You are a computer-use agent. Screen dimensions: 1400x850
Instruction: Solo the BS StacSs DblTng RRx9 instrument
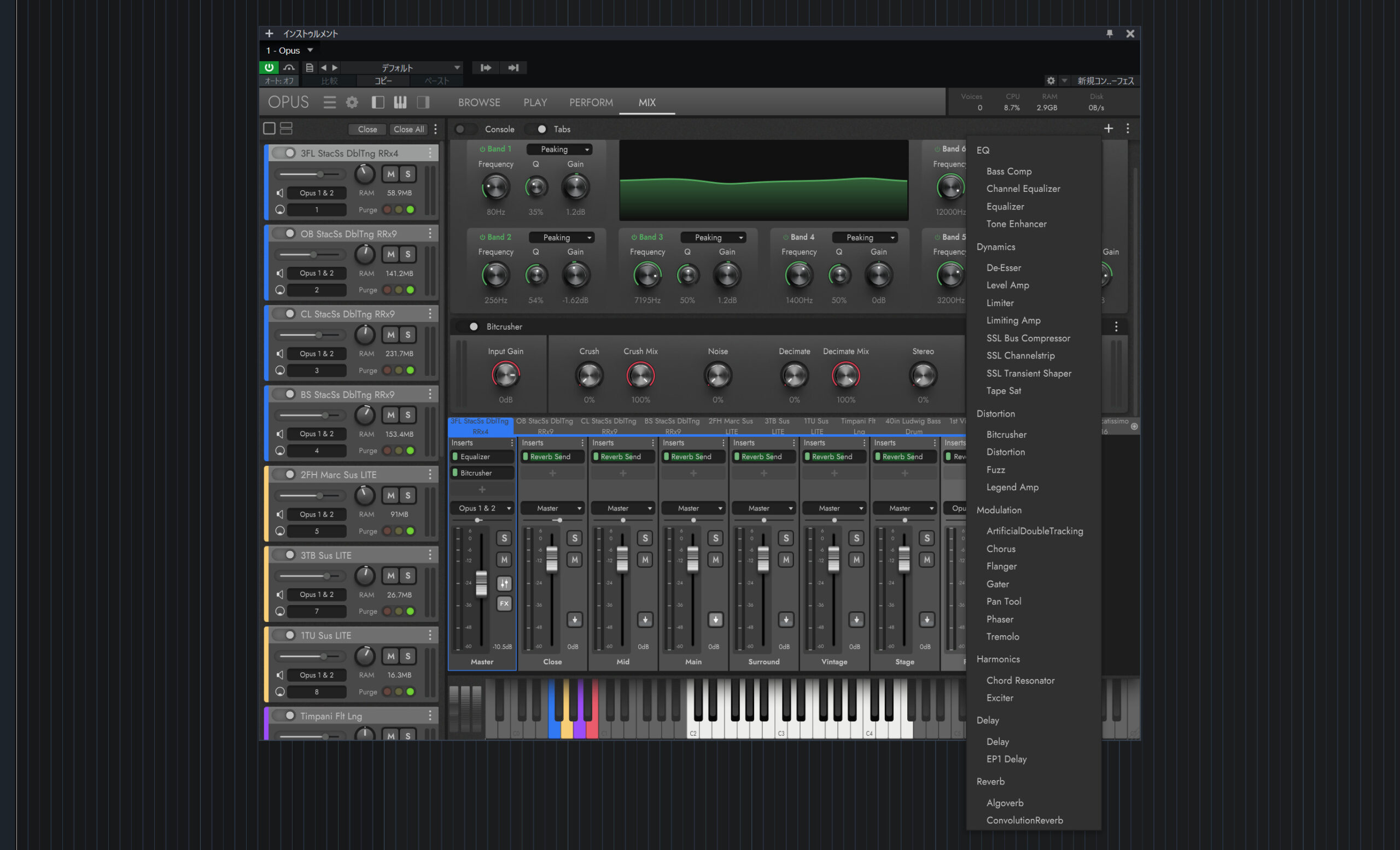point(407,415)
